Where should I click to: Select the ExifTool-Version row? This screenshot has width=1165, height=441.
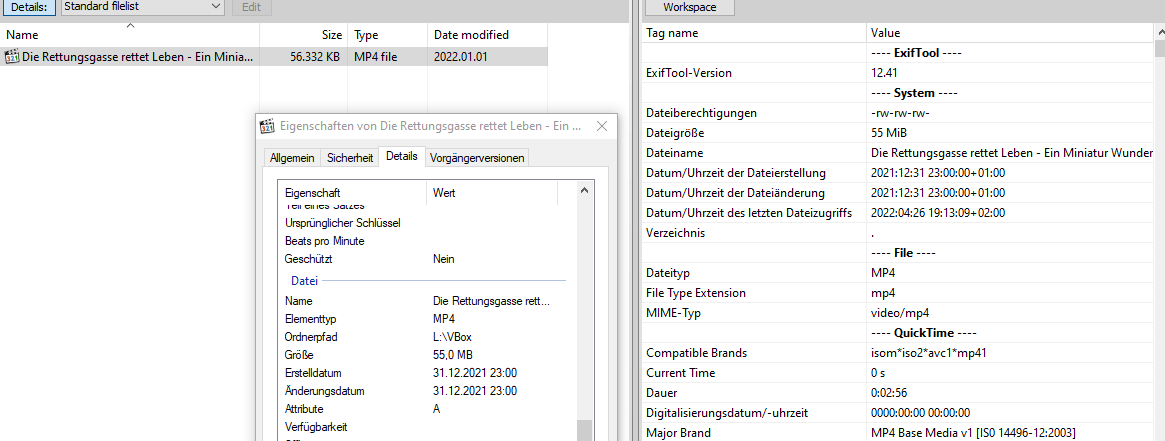898,73
